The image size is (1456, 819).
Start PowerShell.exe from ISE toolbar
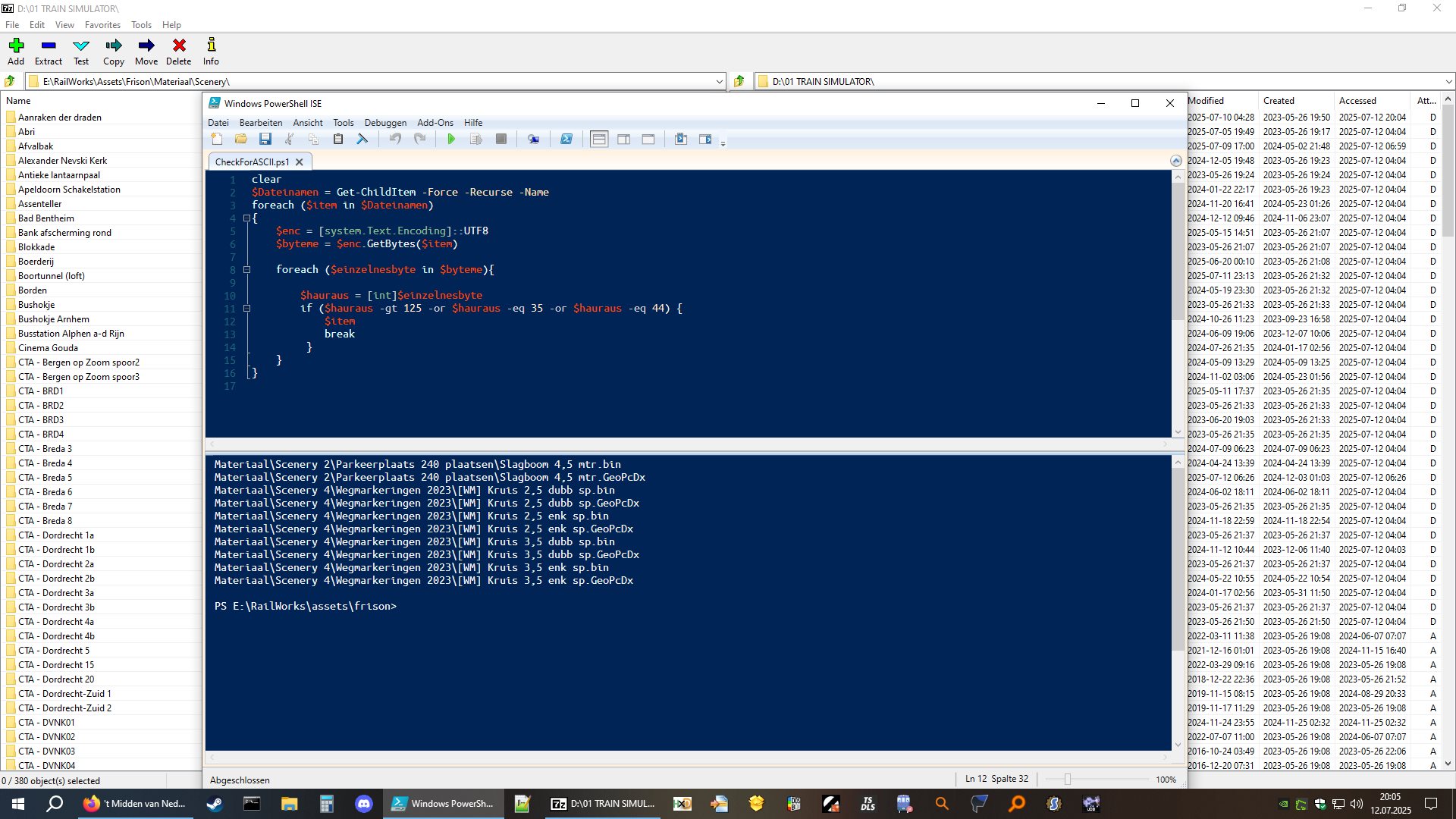click(566, 139)
